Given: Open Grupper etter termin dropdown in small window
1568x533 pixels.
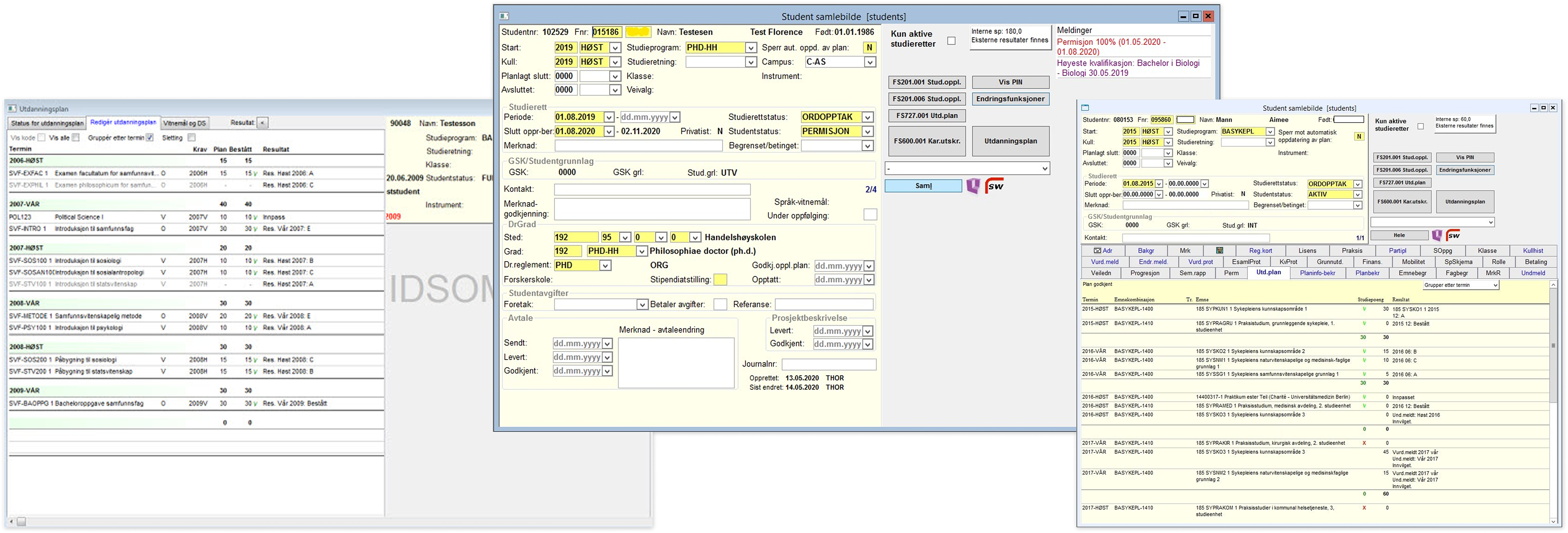Looking at the screenshot, I should (1496, 285).
